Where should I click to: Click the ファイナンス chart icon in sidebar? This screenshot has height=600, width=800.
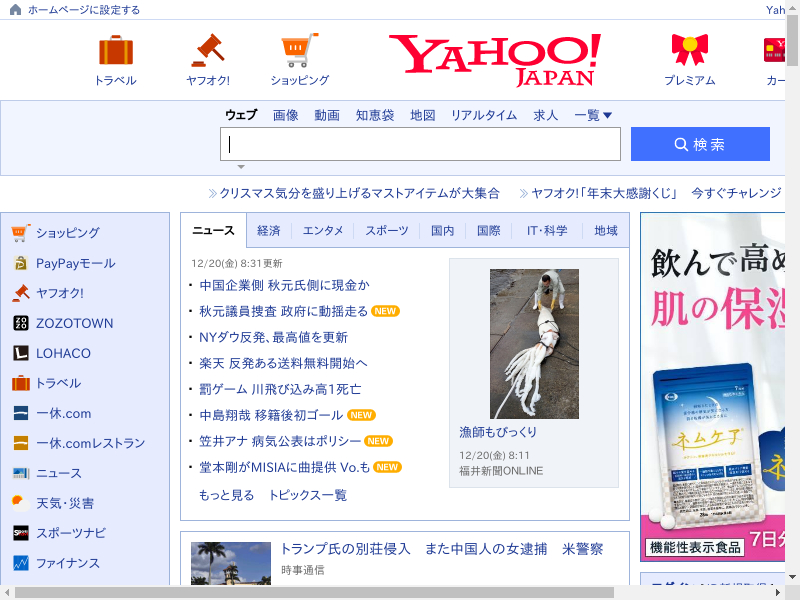coord(20,563)
